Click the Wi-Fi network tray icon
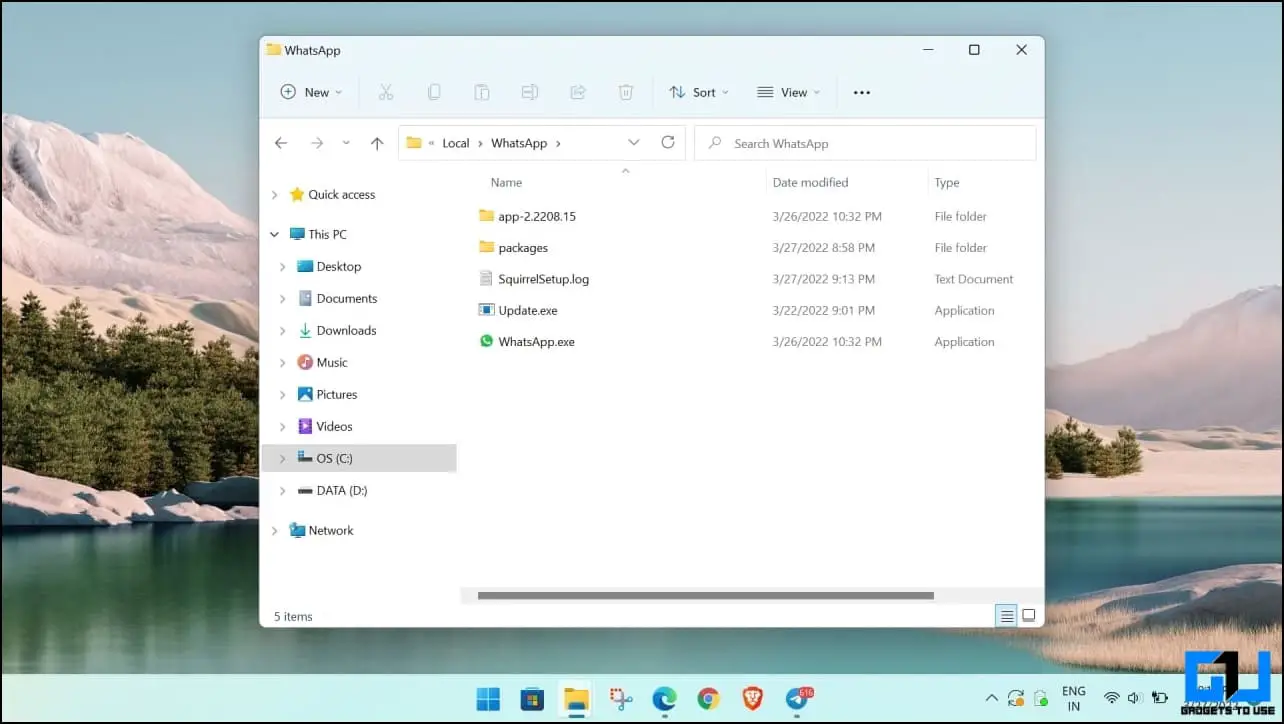Image resolution: width=1284 pixels, height=724 pixels. pos(1111,698)
